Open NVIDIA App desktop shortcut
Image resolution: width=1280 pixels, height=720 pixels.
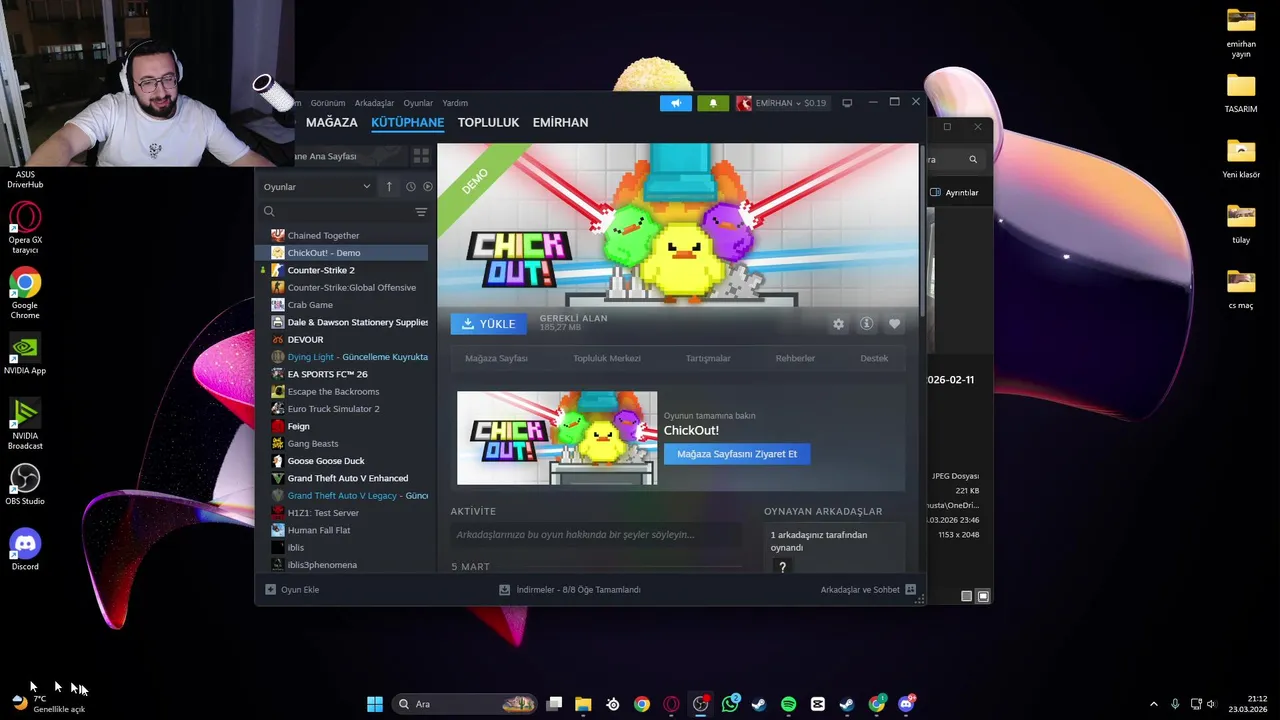[25, 356]
